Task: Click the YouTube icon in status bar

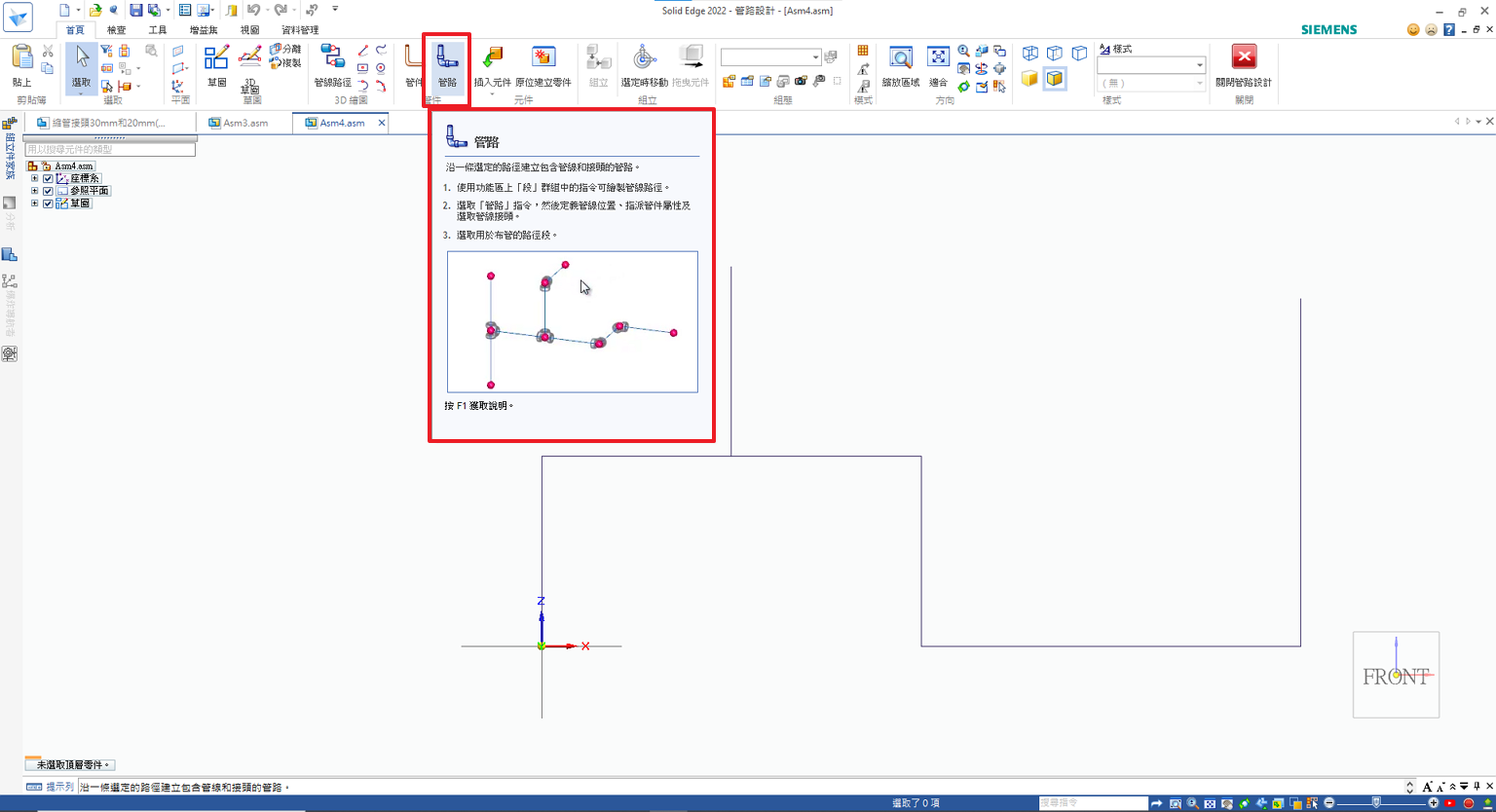Action: tap(1450, 803)
